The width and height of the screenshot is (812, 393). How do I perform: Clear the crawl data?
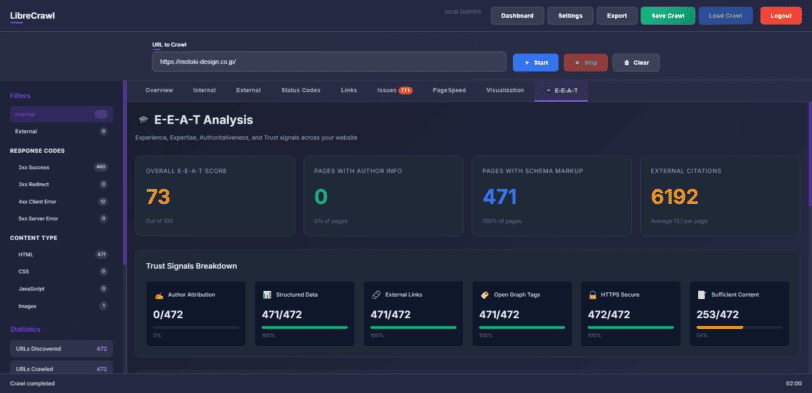coord(636,63)
